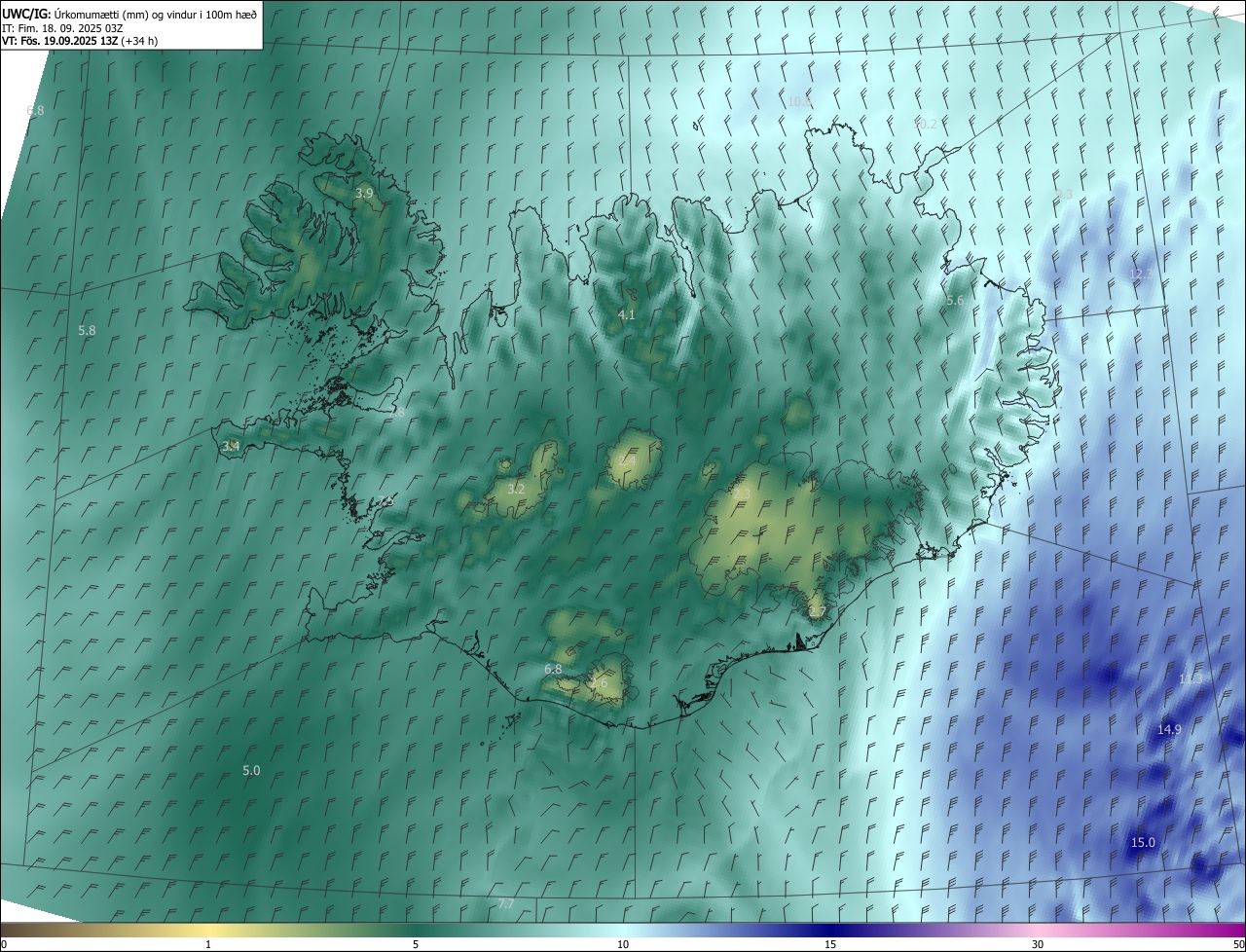Image resolution: width=1246 pixels, height=952 pixels.
Task: Click the colour bar tick label '10'
Action: point(623,945)
